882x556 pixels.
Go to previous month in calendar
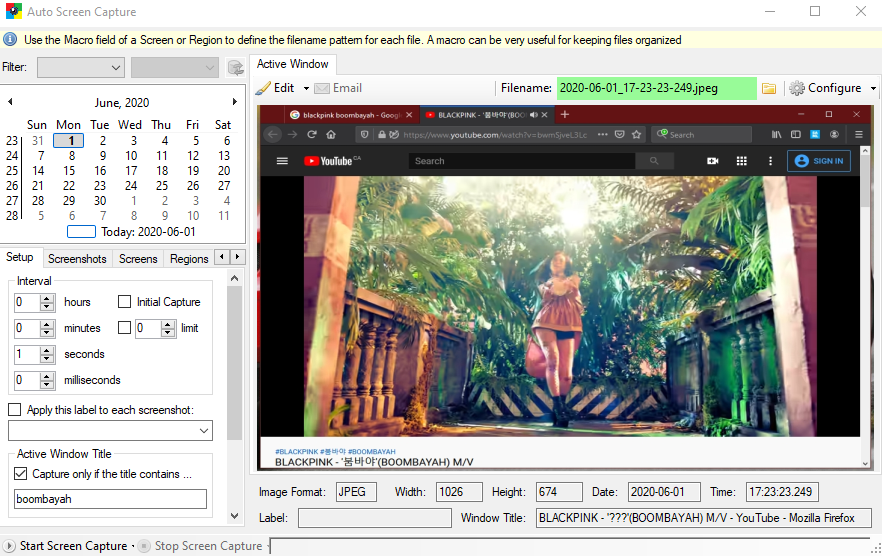[10, 102]
